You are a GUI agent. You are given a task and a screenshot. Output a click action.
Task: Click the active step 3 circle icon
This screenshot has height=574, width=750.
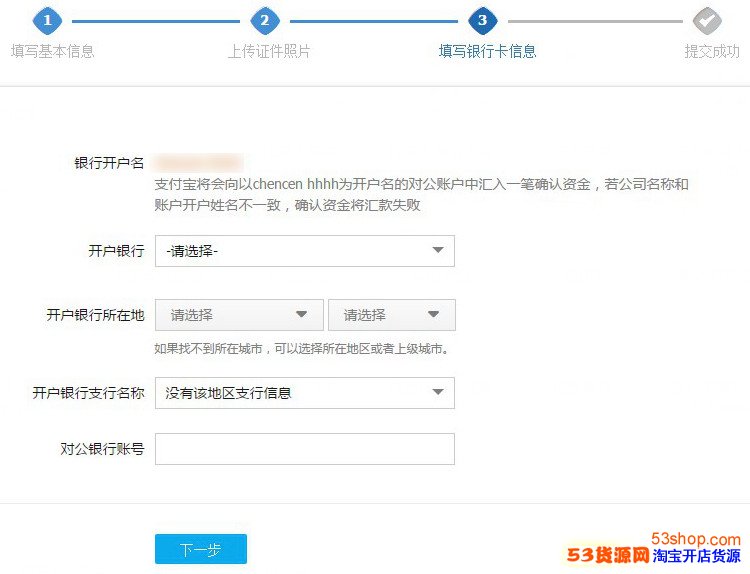(x=483, y=20)
